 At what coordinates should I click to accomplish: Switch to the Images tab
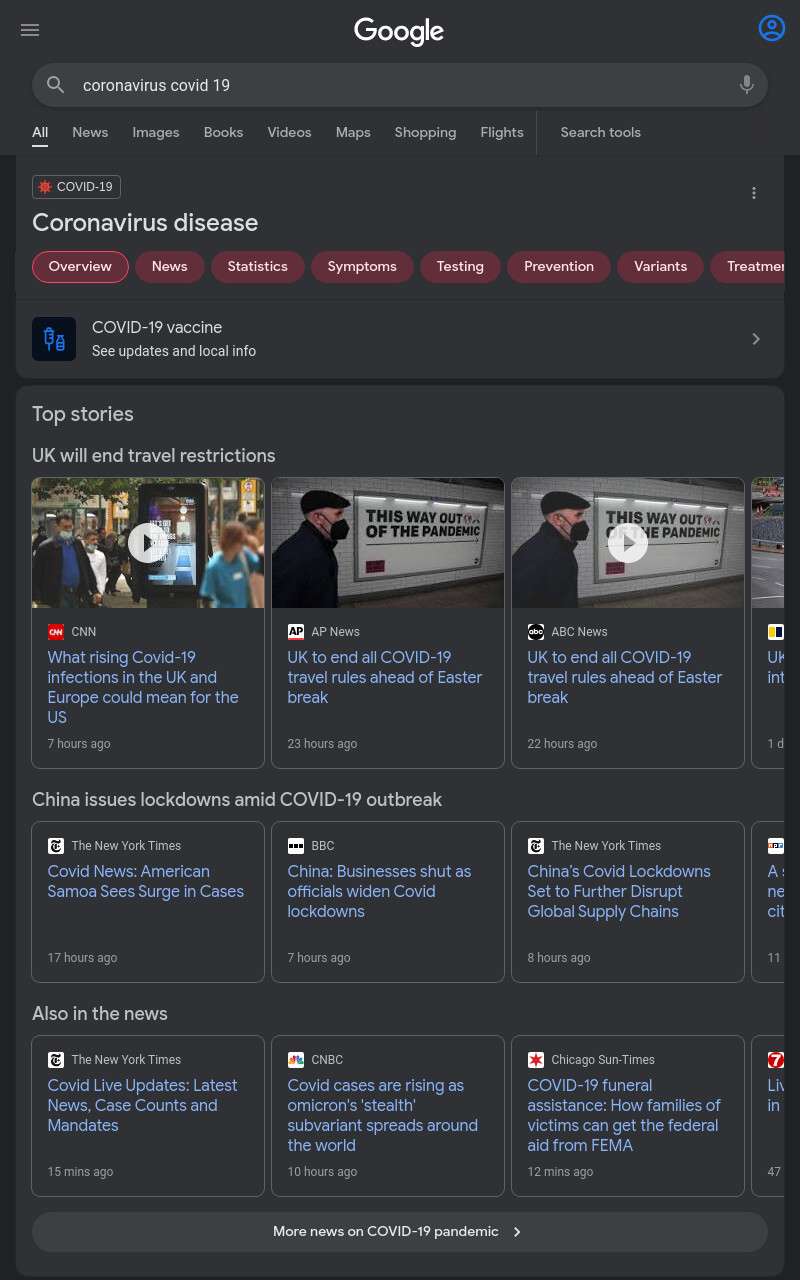(156, 132)
